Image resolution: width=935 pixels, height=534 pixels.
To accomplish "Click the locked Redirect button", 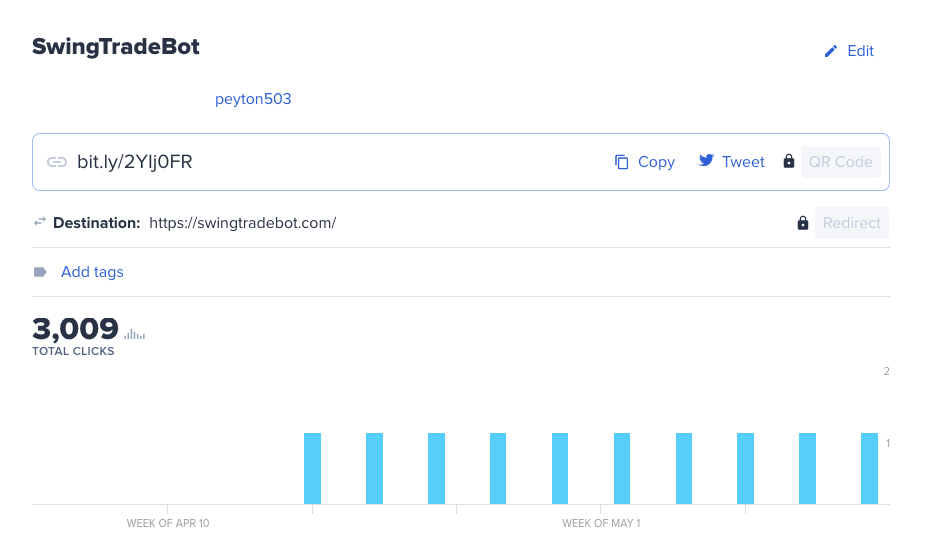I will click(852, 223).
